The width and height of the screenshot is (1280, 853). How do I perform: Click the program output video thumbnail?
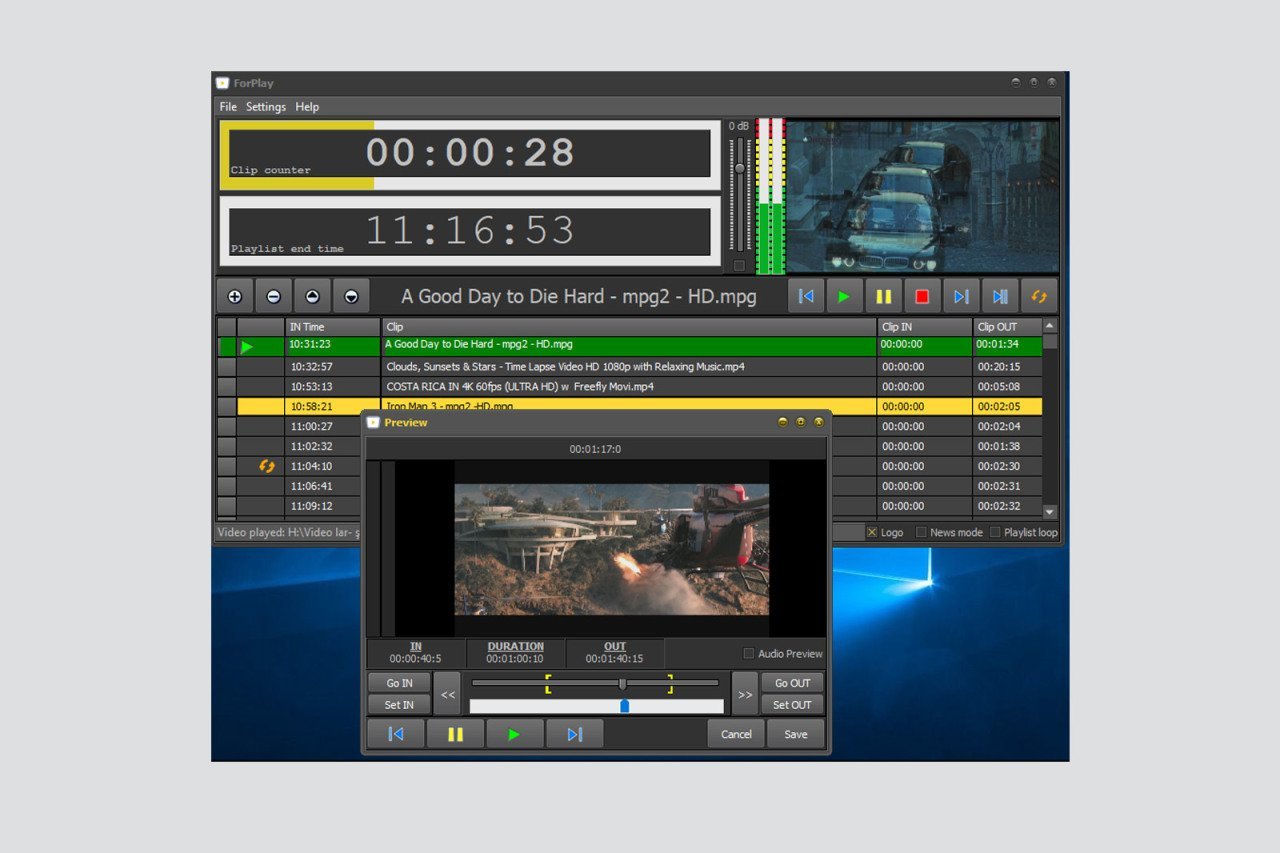point(922,196)
